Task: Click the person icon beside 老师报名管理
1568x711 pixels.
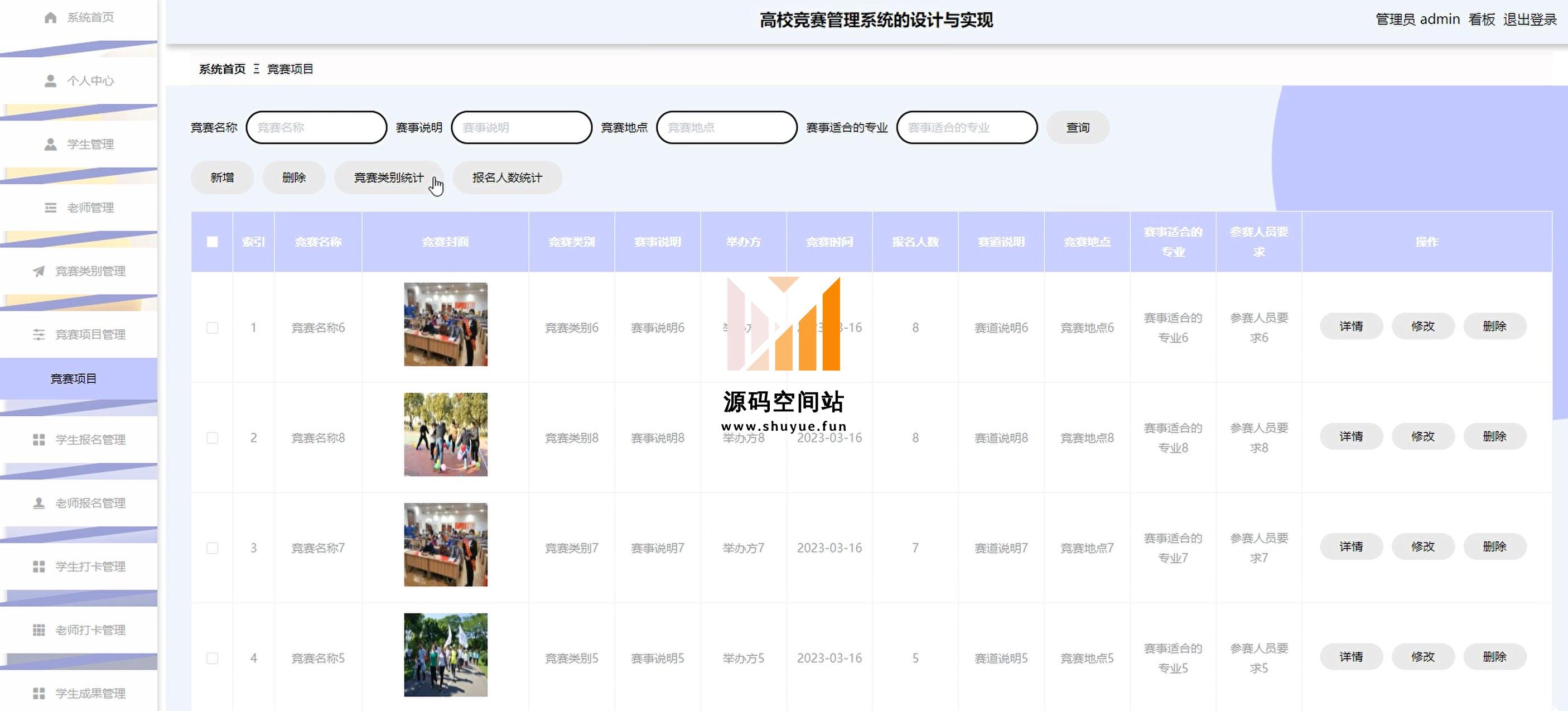Action: click(x=39, y=503)
